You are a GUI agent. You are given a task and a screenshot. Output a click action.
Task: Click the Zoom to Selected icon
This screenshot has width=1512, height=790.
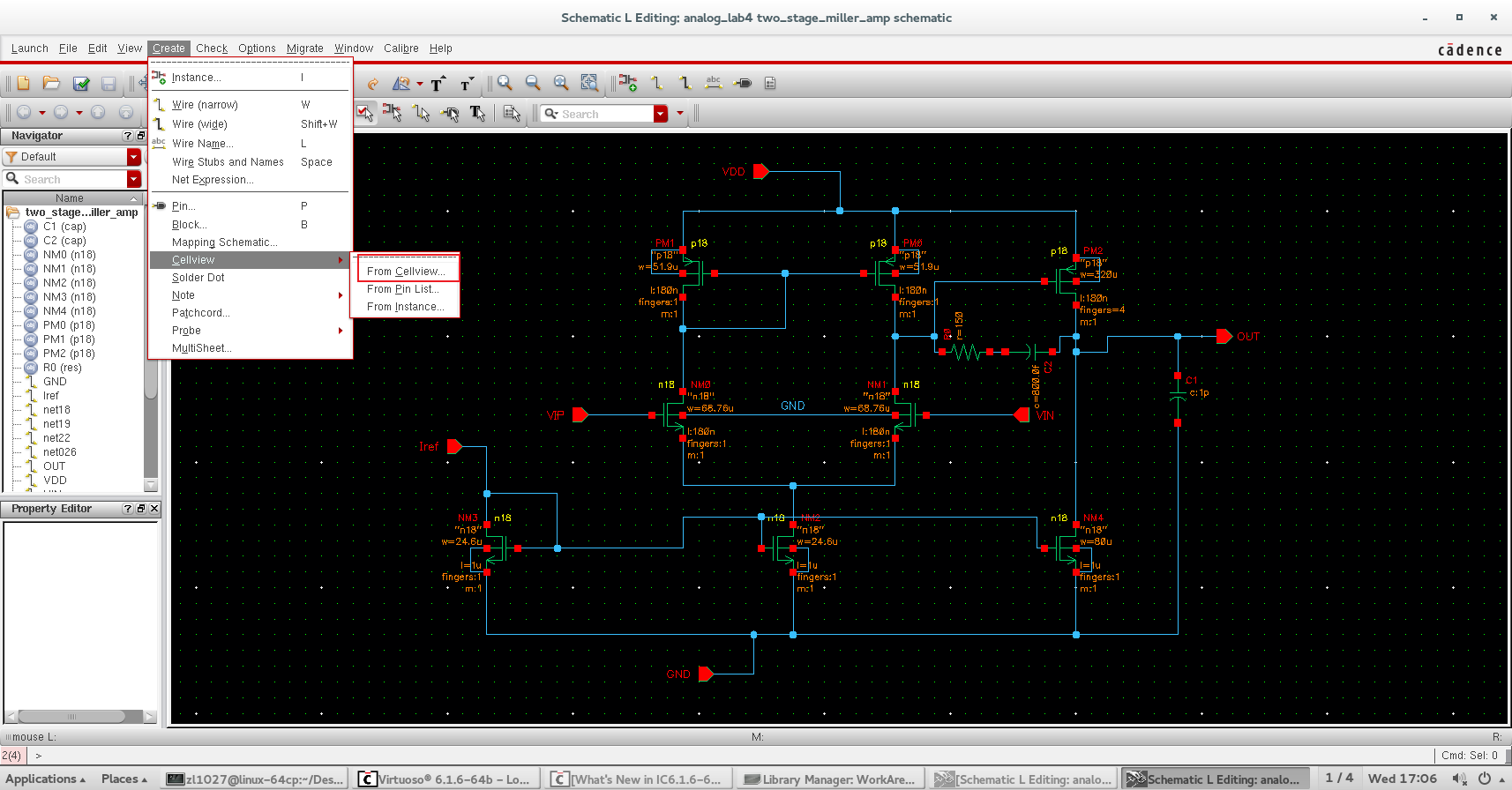(x=589, y=83)
